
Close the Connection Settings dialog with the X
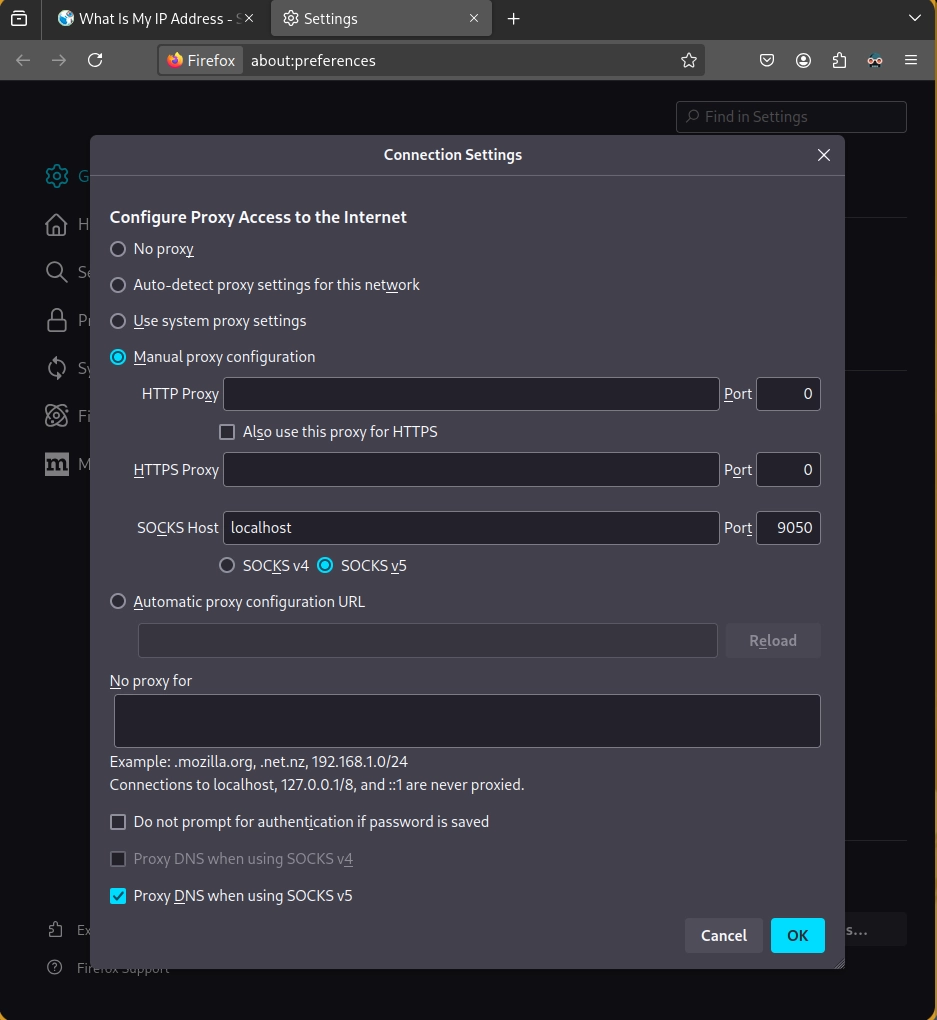click(x=824, y=155)
